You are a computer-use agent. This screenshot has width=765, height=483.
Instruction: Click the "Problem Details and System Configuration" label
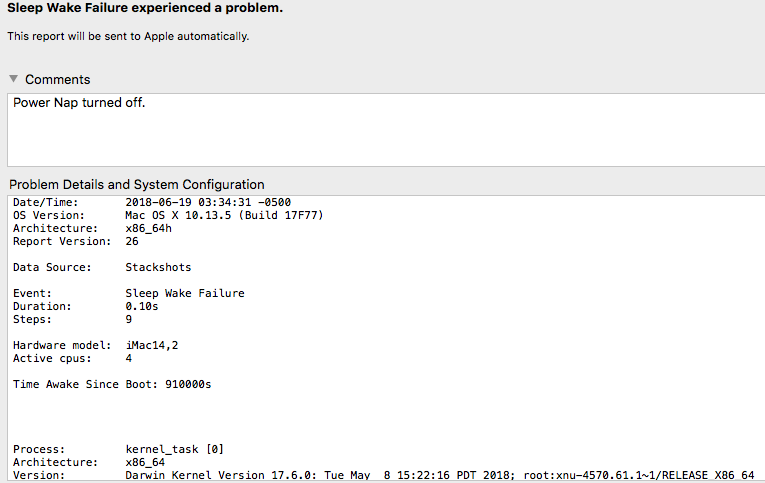coord(136,184)
